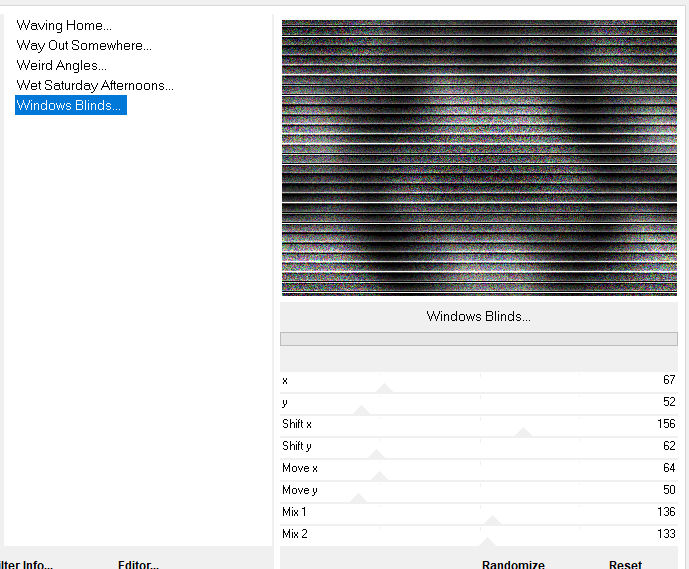Click the Shift x slider handle
The width and height of the screenshot is (689, 569).
(522, 432)
